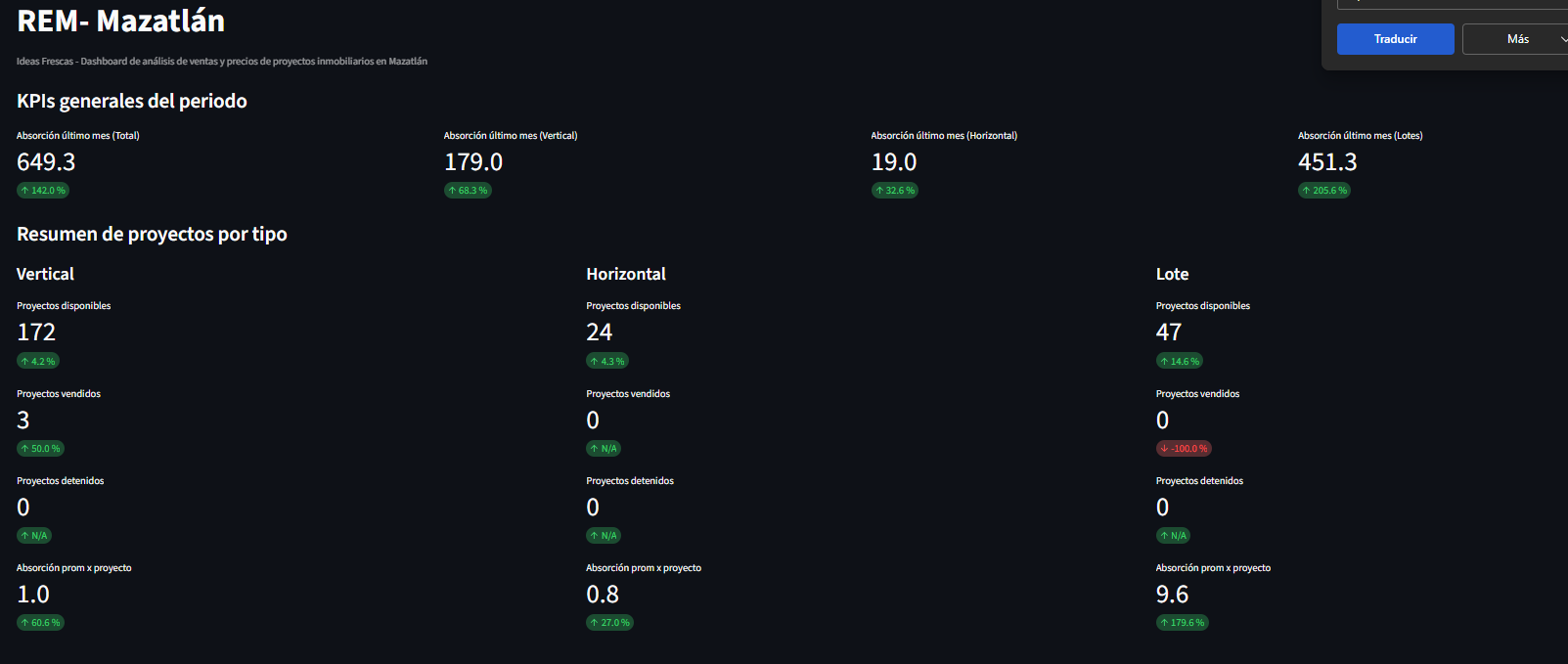Click the 27.0% Horizontal absorption average badge
The image size is (1568, 664).
click(610, 623)
